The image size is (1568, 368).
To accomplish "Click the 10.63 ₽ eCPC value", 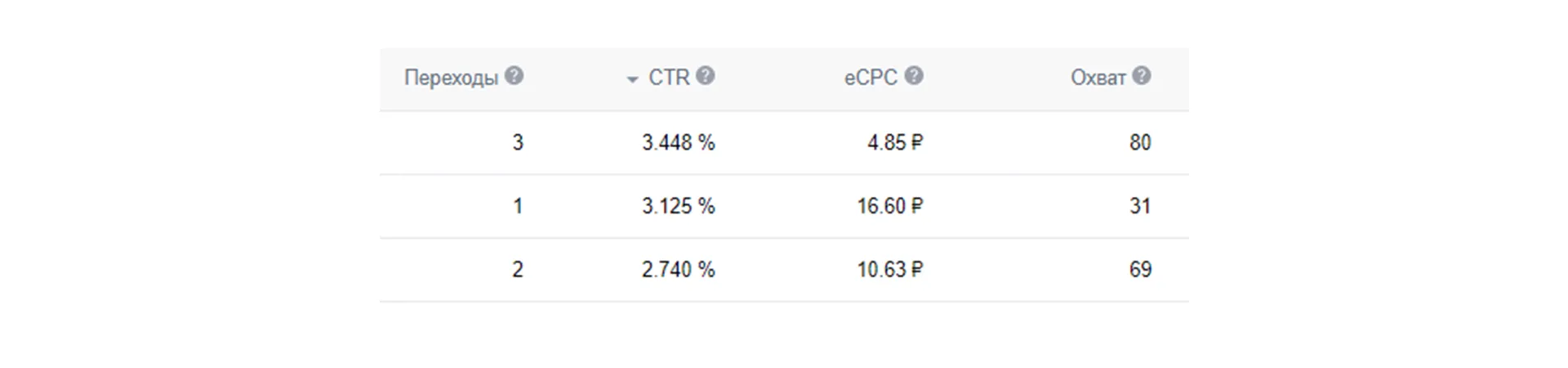I will click(889, 270).
